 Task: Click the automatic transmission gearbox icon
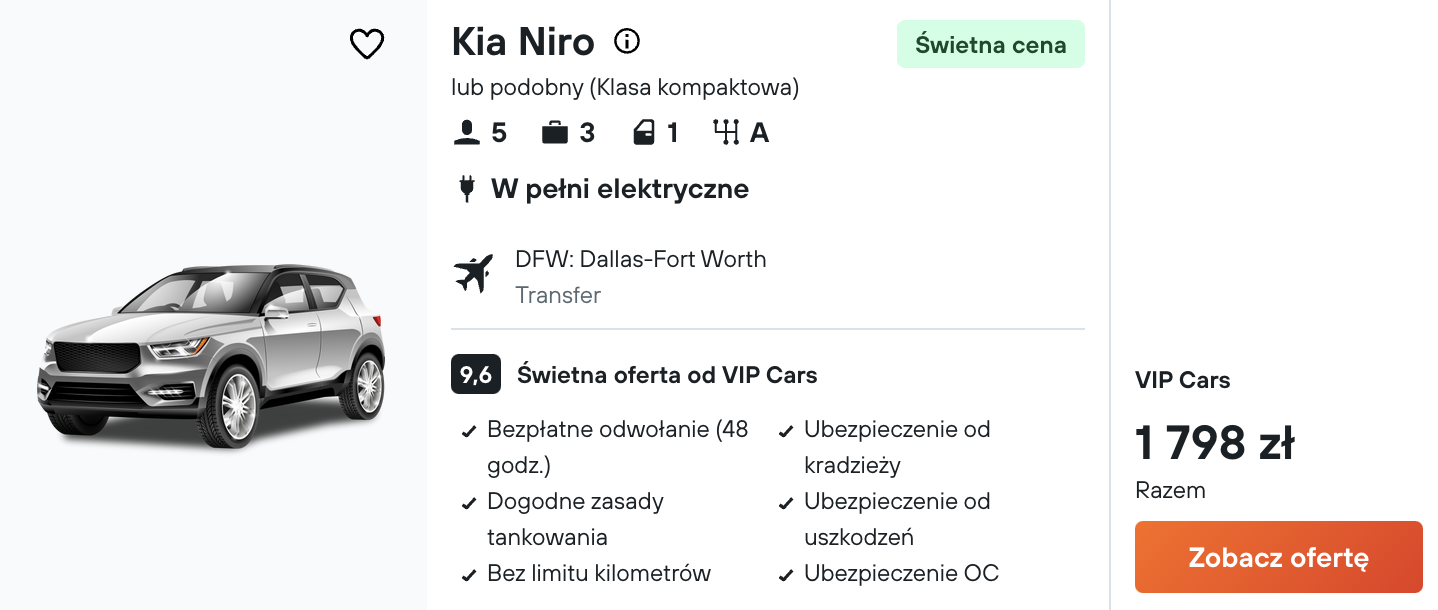click(726, 133)
